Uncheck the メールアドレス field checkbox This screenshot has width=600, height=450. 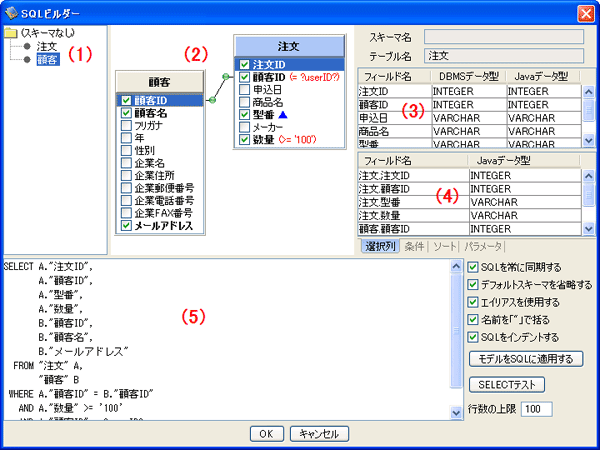click(125, 226)
